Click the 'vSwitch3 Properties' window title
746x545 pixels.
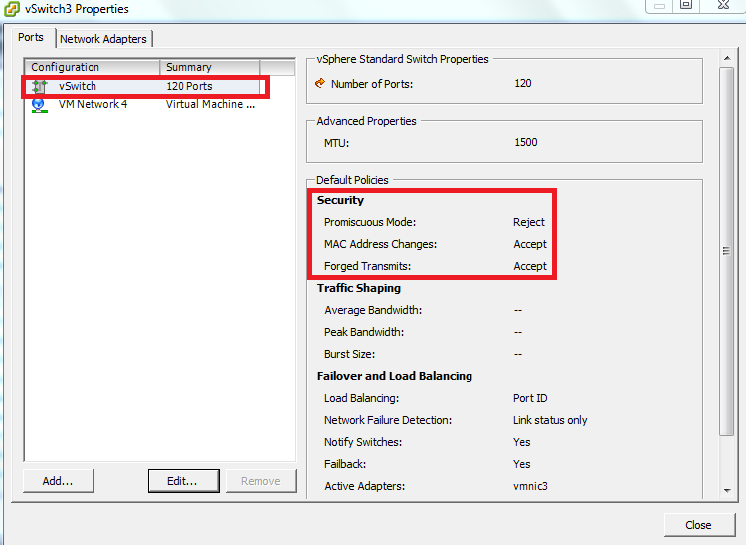click(x=77, y=9)
